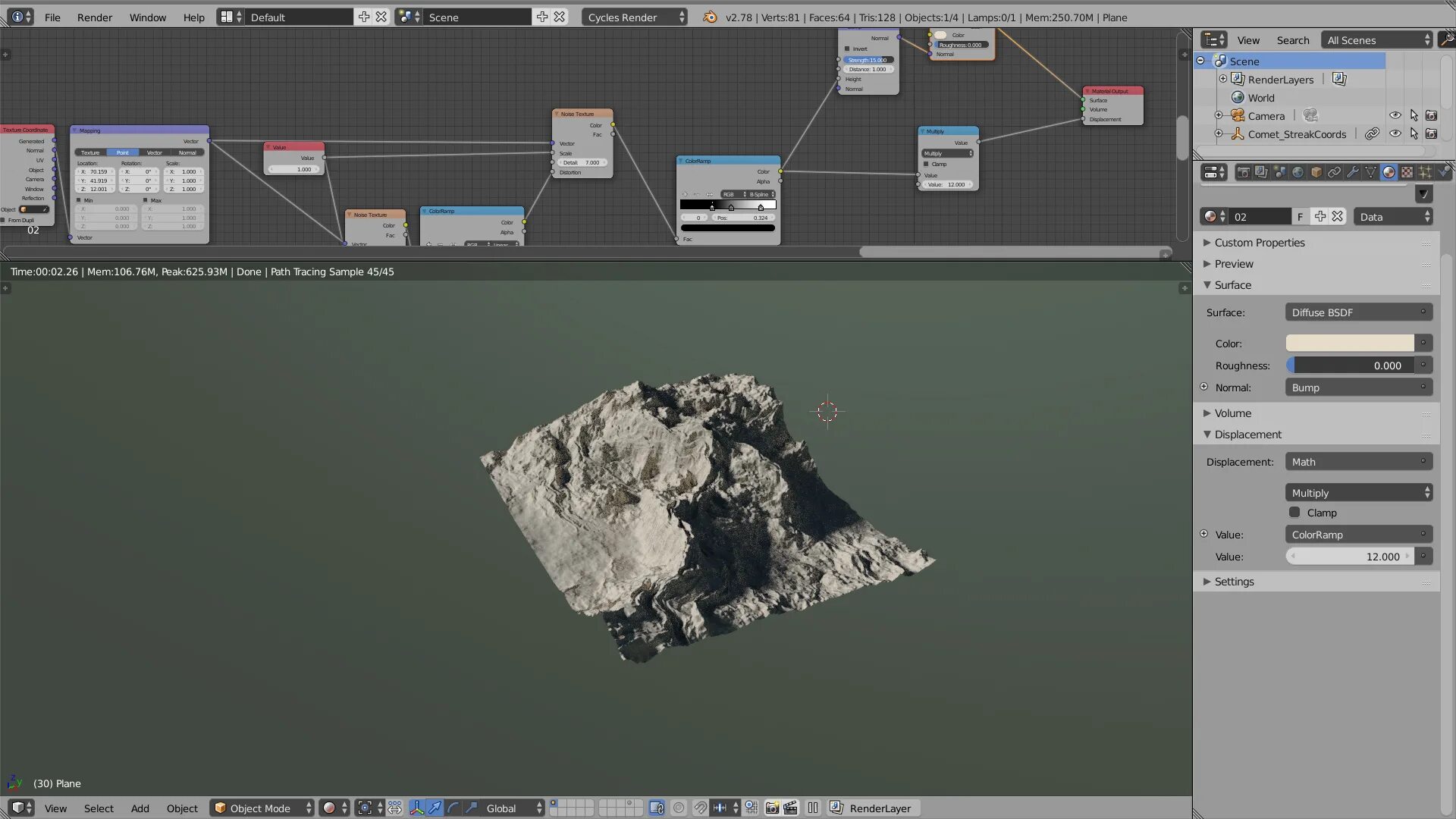This screenshot has height=819, width=1456.
Task: Click the Blender logo in the info bar
Action: [x=710, y=17]
